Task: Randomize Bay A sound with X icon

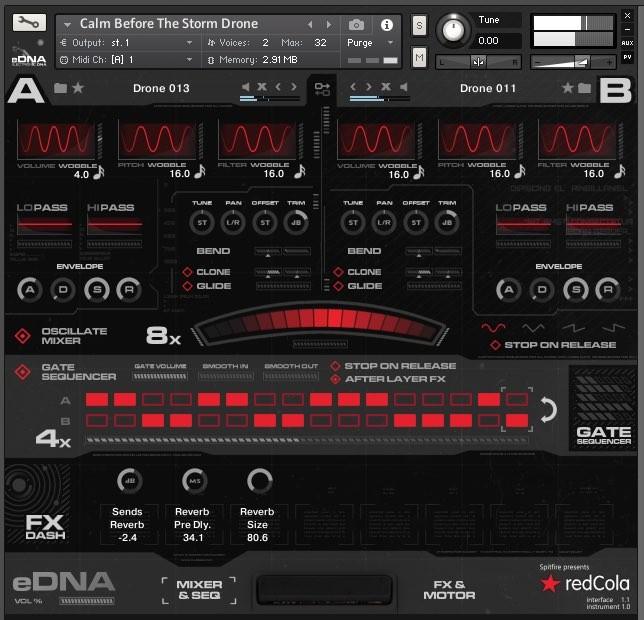Action: (262, 87)
